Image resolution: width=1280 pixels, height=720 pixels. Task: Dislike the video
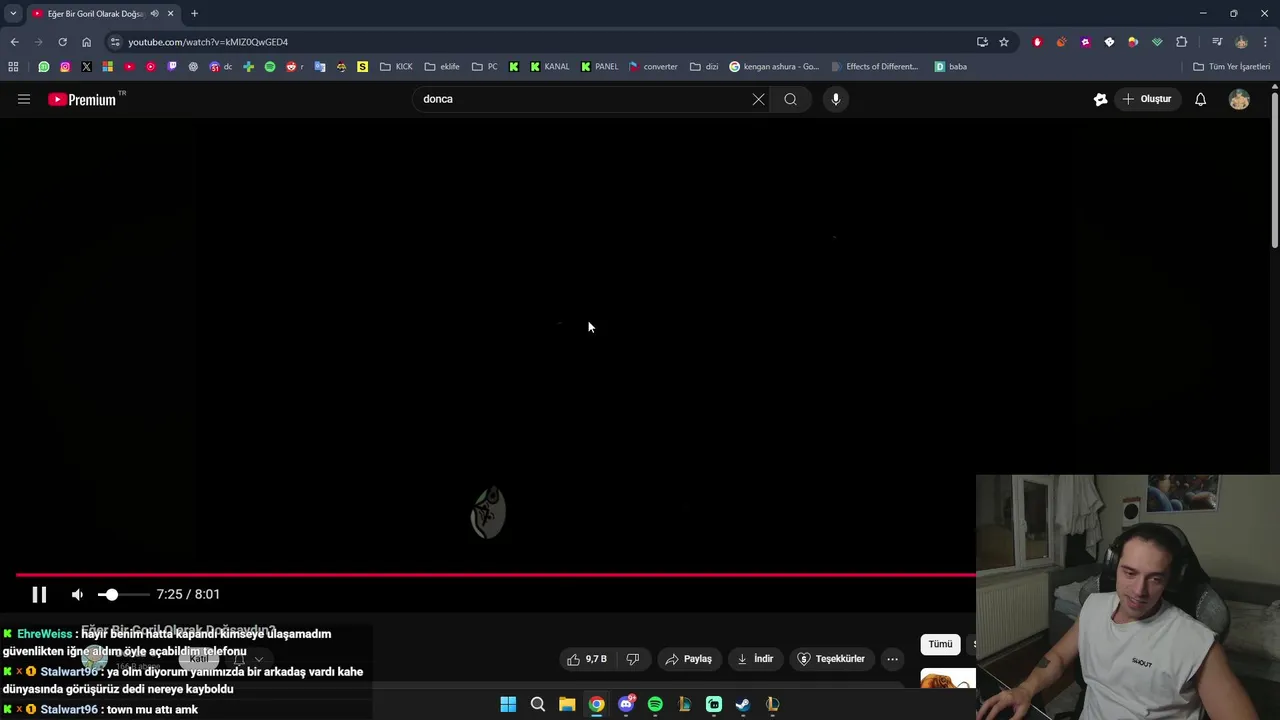(x=632, y=659)
